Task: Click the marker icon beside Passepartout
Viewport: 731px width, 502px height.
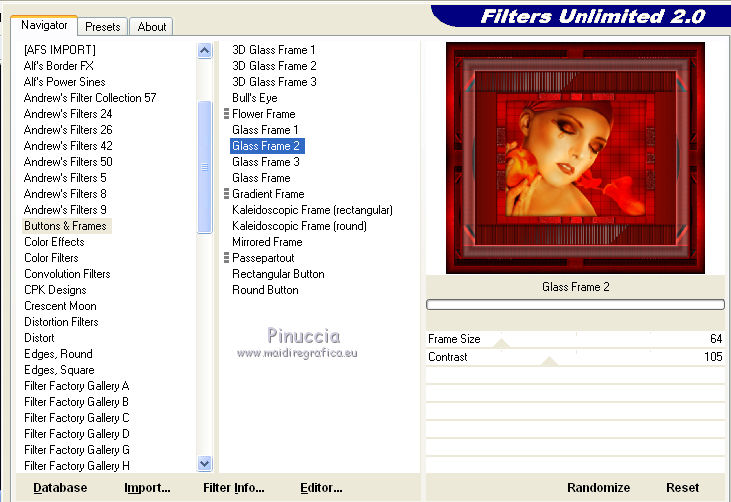Action: [x=226, y=258]
